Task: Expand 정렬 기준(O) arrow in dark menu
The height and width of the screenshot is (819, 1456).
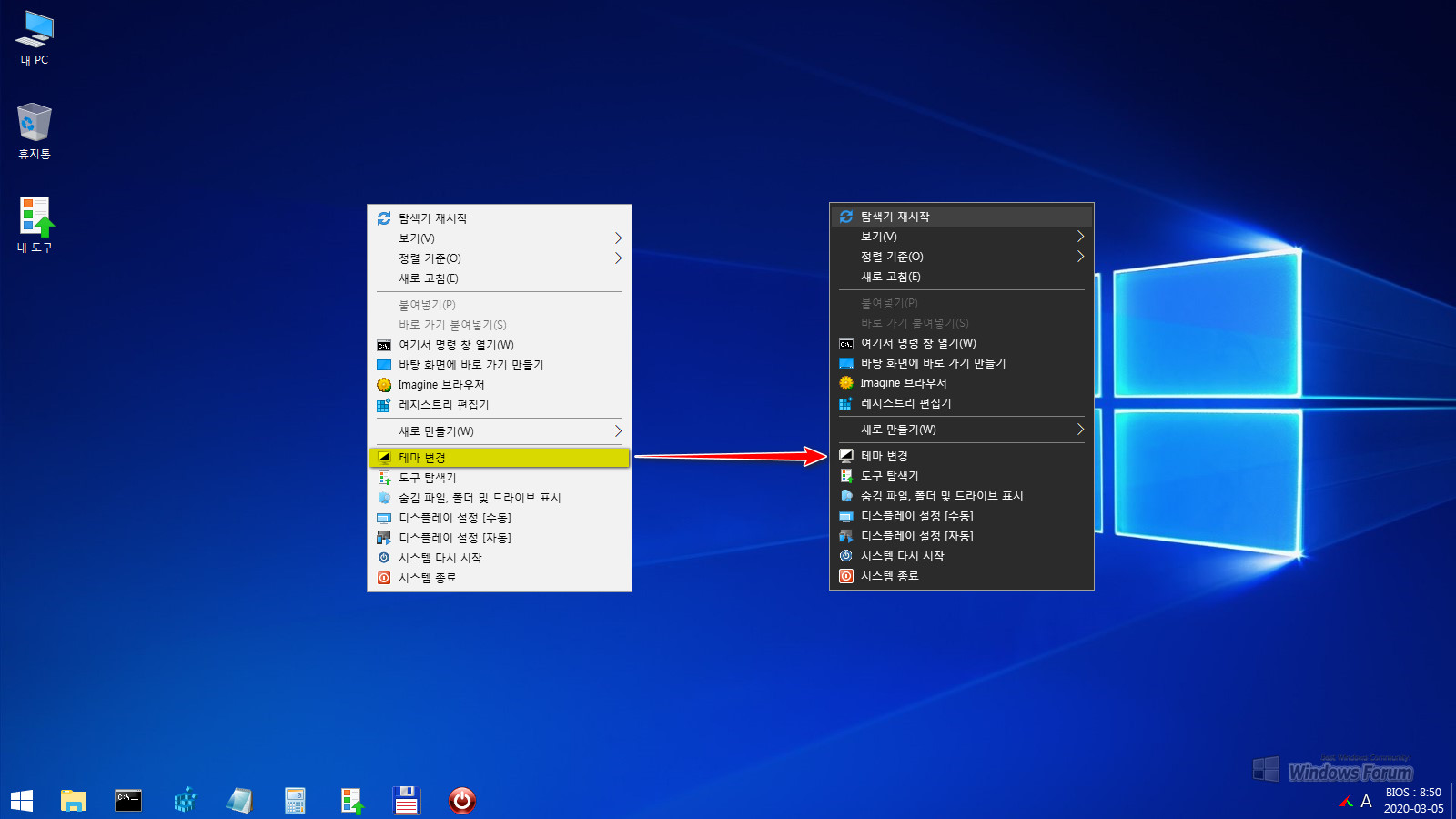Action: point(1080,257)
